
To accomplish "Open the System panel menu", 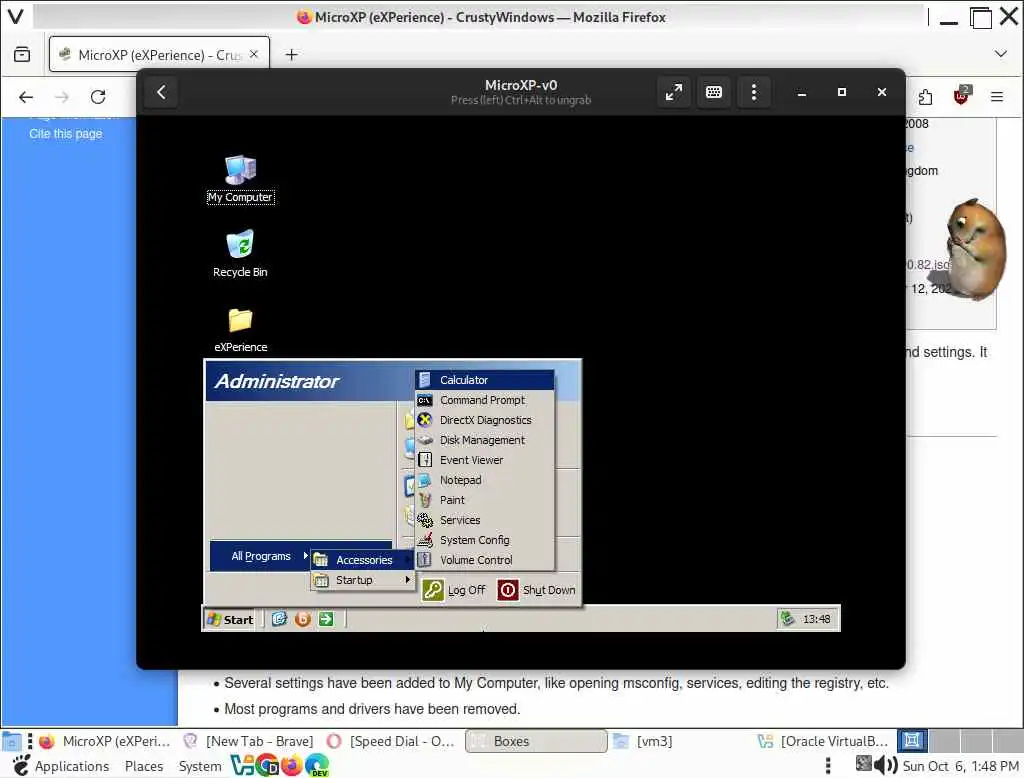I will (x=200, y=766).
